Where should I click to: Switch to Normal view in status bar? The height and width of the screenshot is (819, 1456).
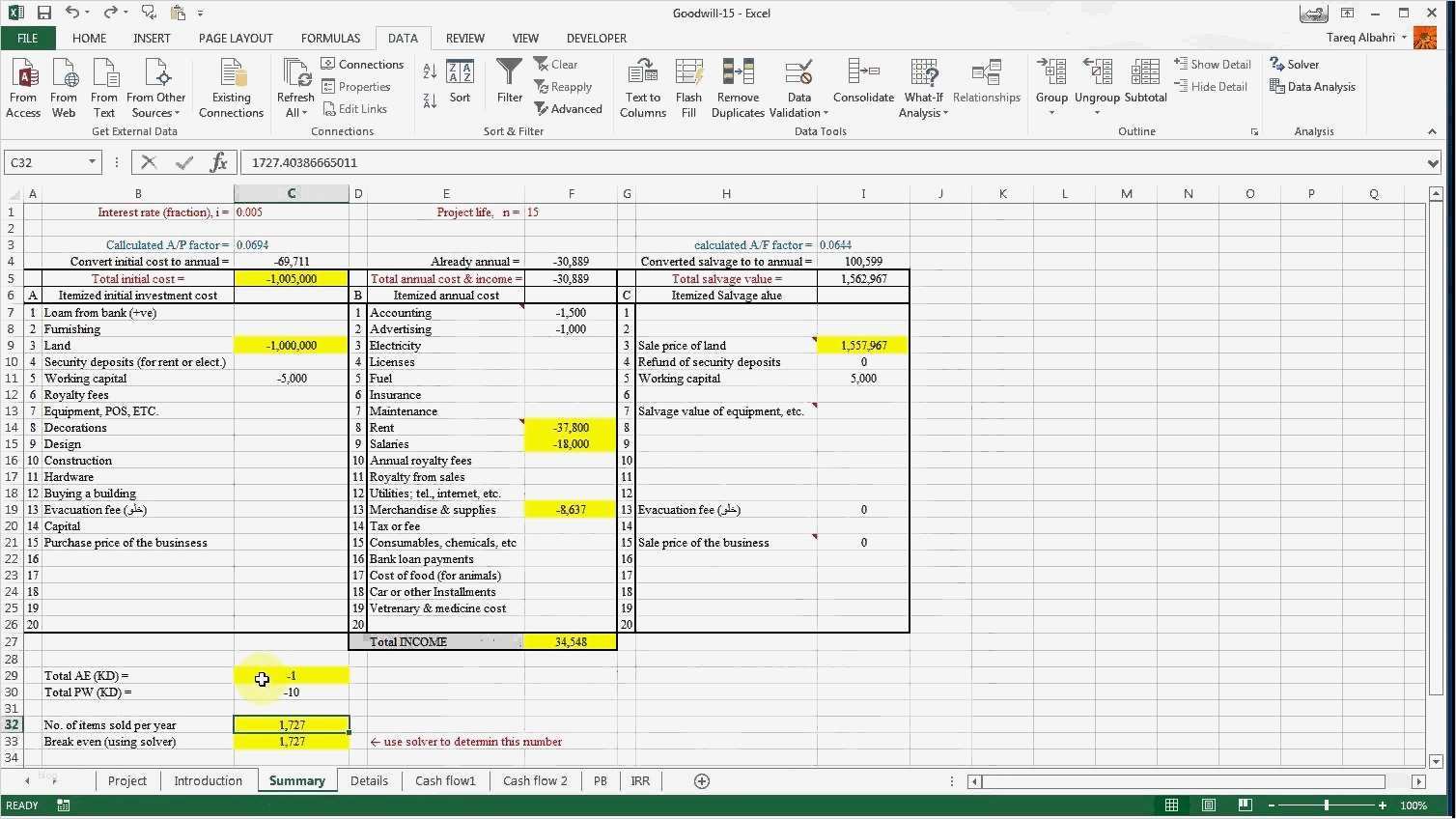[x=1171, y=805]
